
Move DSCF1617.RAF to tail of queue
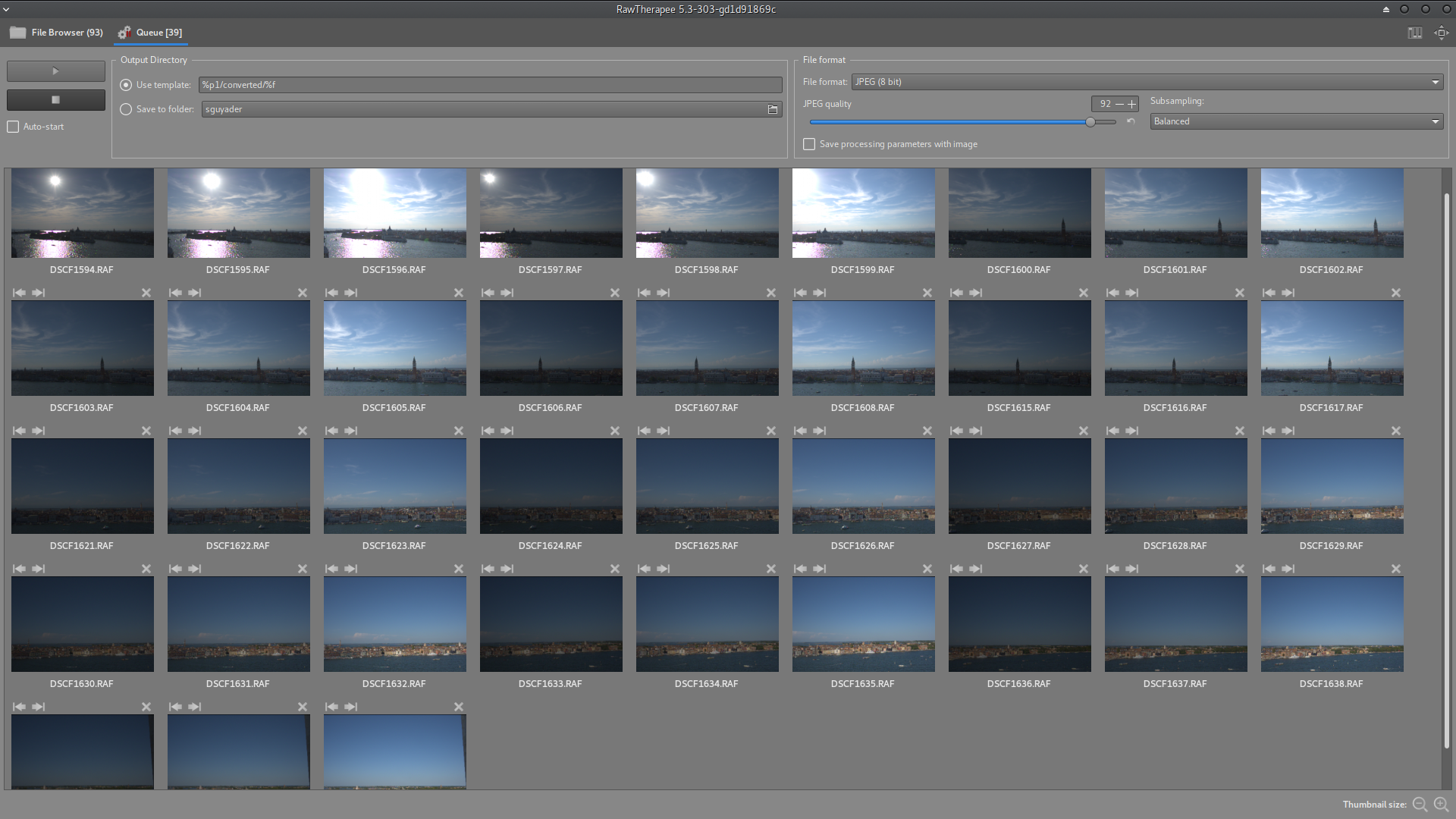click(x=1288, y=293)
